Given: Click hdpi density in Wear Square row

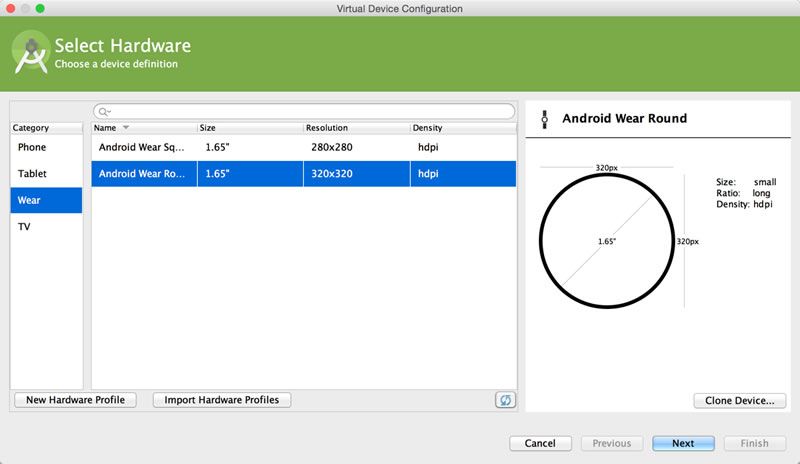Looking at the screenshot, I should coord(463,147).
